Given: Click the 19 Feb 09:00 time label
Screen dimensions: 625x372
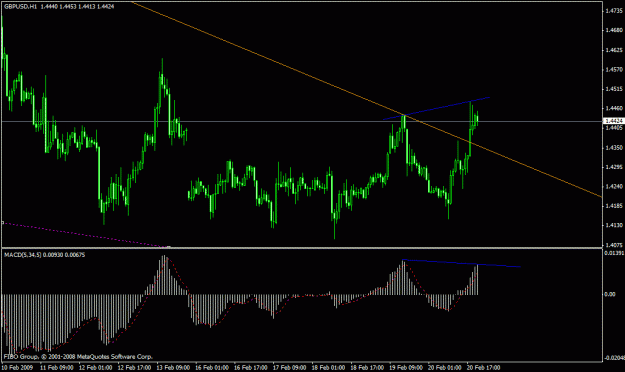Looking at the screenshot, I should point(406,367).
